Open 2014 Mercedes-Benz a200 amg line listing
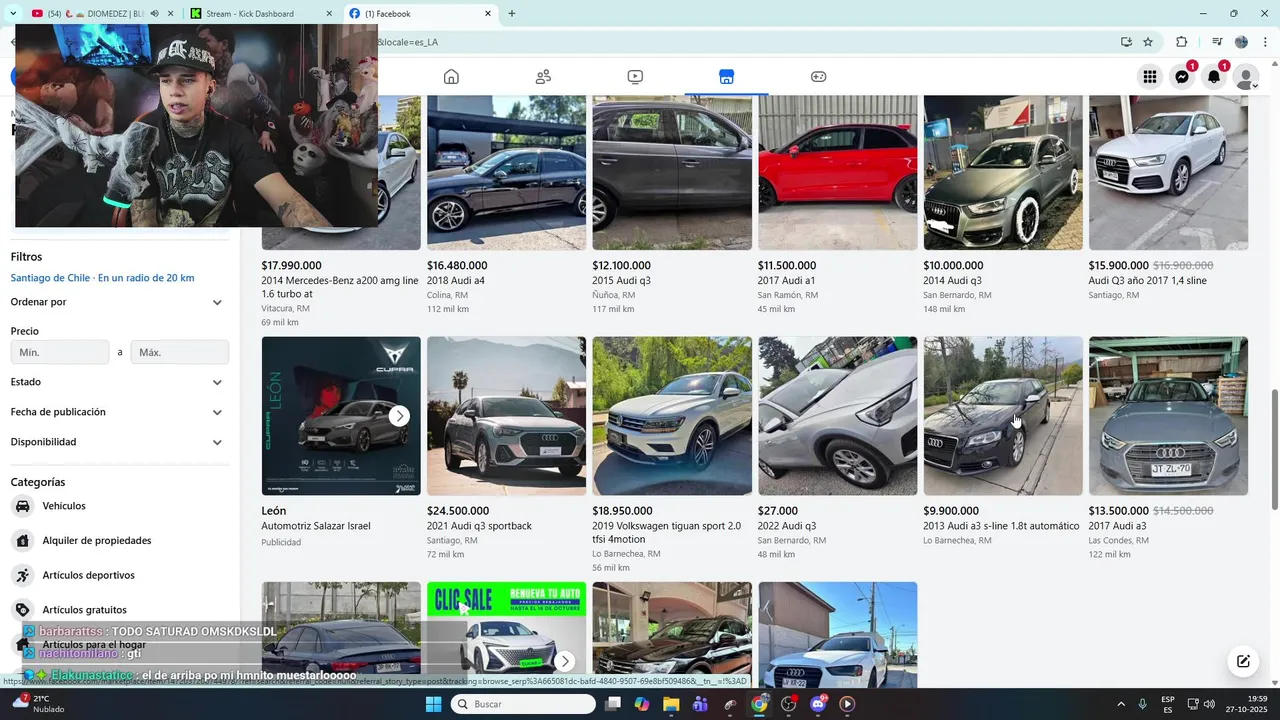The image size is (1280, 720). 340,287
